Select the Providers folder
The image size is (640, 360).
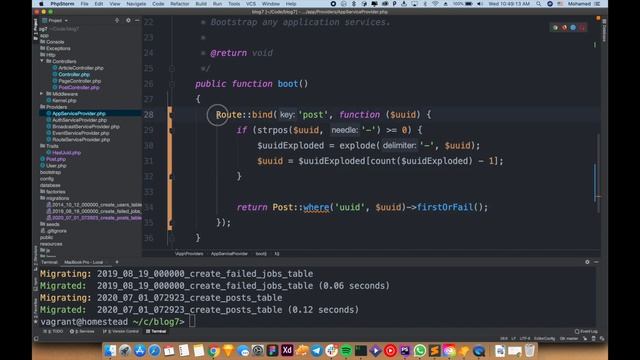click(x=56, y=107)
